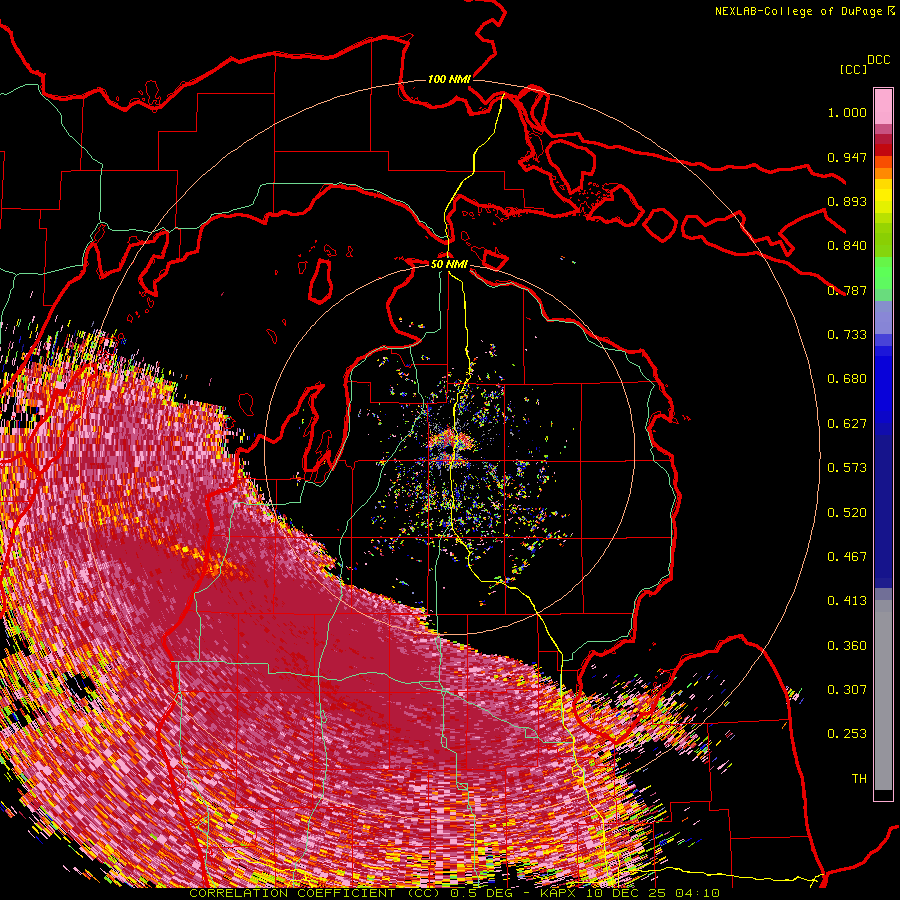Select the 1.000 scale value

click(847, 112)
